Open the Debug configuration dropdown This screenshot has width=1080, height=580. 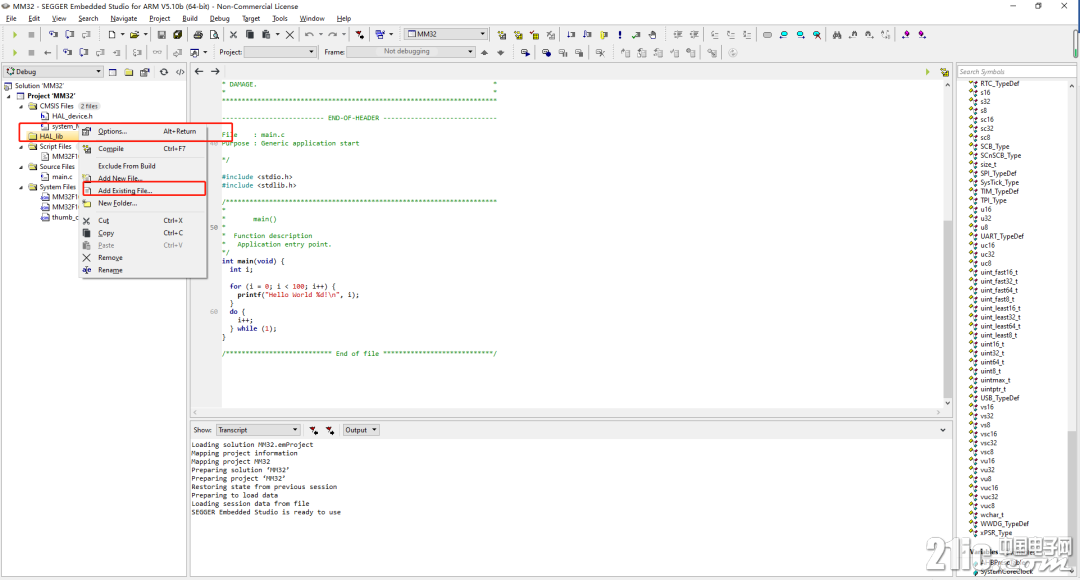click(x=54, y=72)
